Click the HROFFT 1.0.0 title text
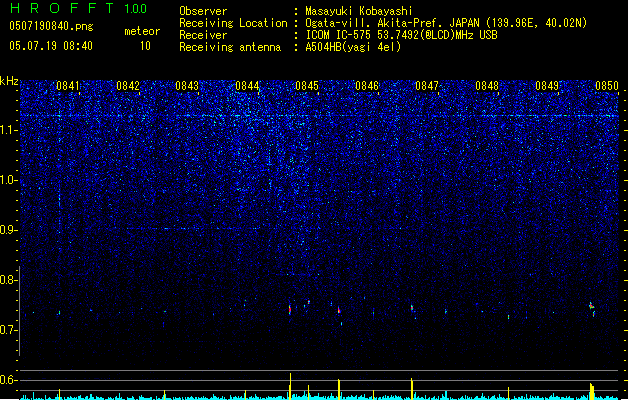 78,8
